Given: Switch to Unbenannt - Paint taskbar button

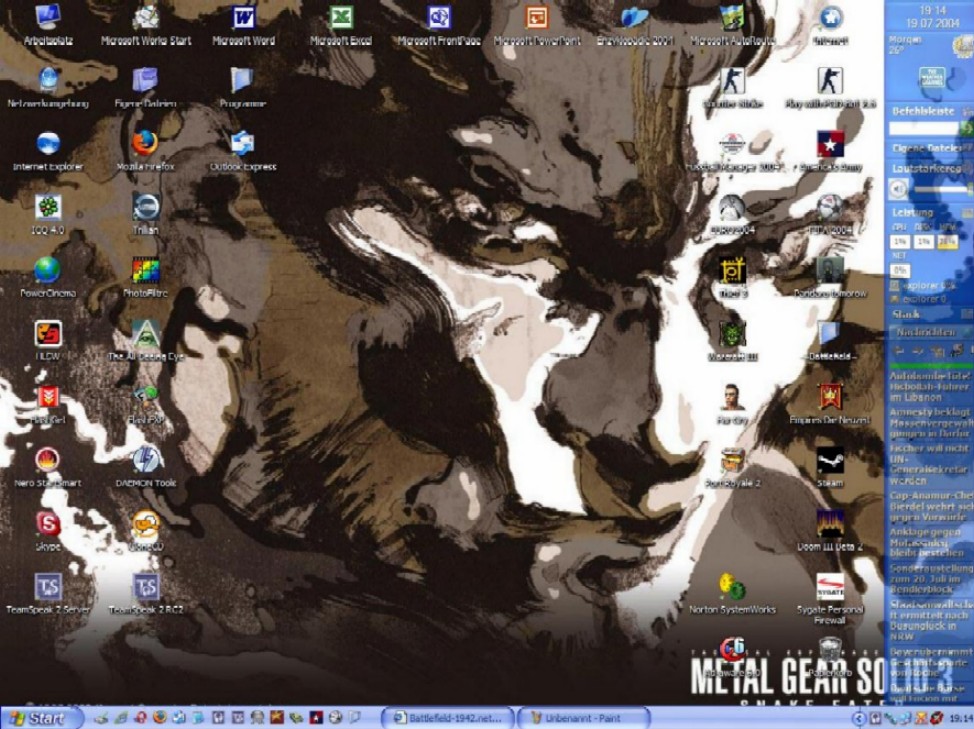Looking at the screenshot, I should (x=583, y=718).
